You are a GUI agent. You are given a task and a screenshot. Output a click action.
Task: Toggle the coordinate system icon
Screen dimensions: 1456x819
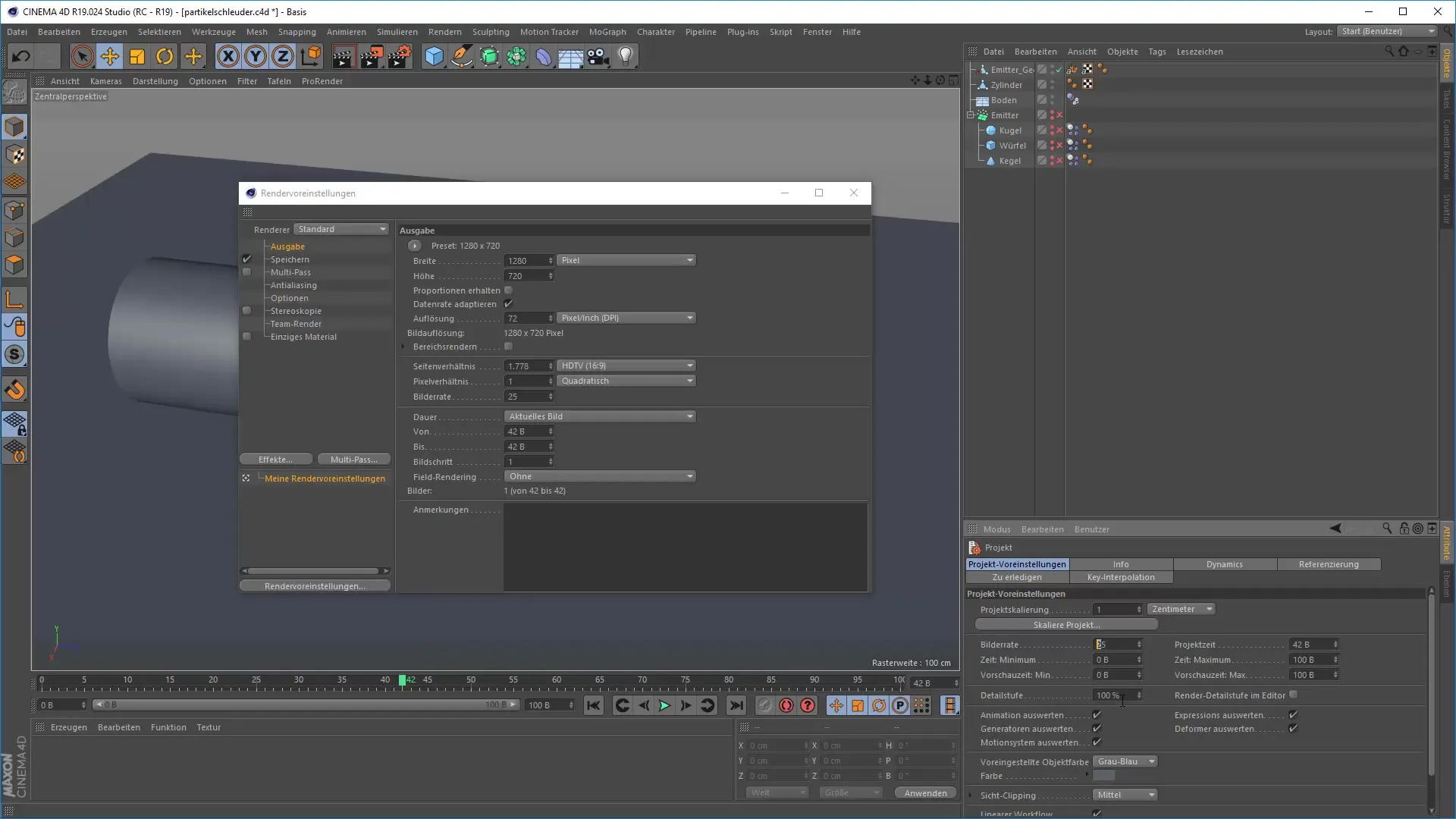(311, 56)
